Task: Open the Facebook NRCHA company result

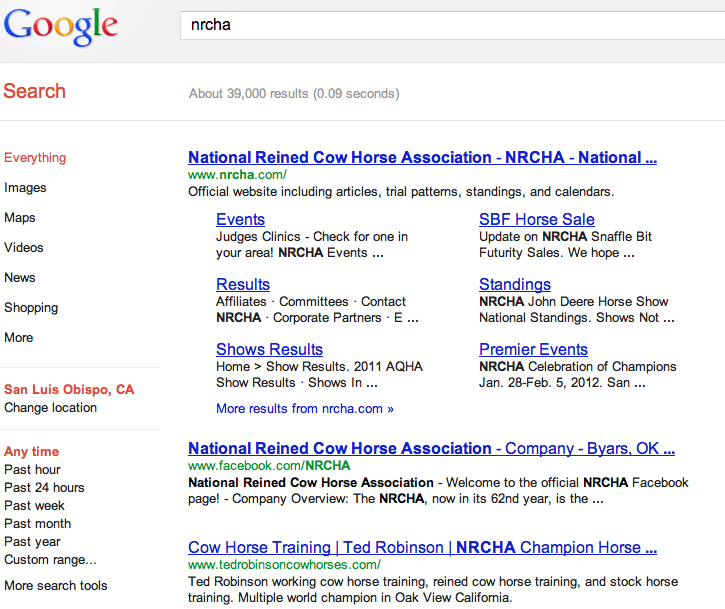Action: point(431,449)
